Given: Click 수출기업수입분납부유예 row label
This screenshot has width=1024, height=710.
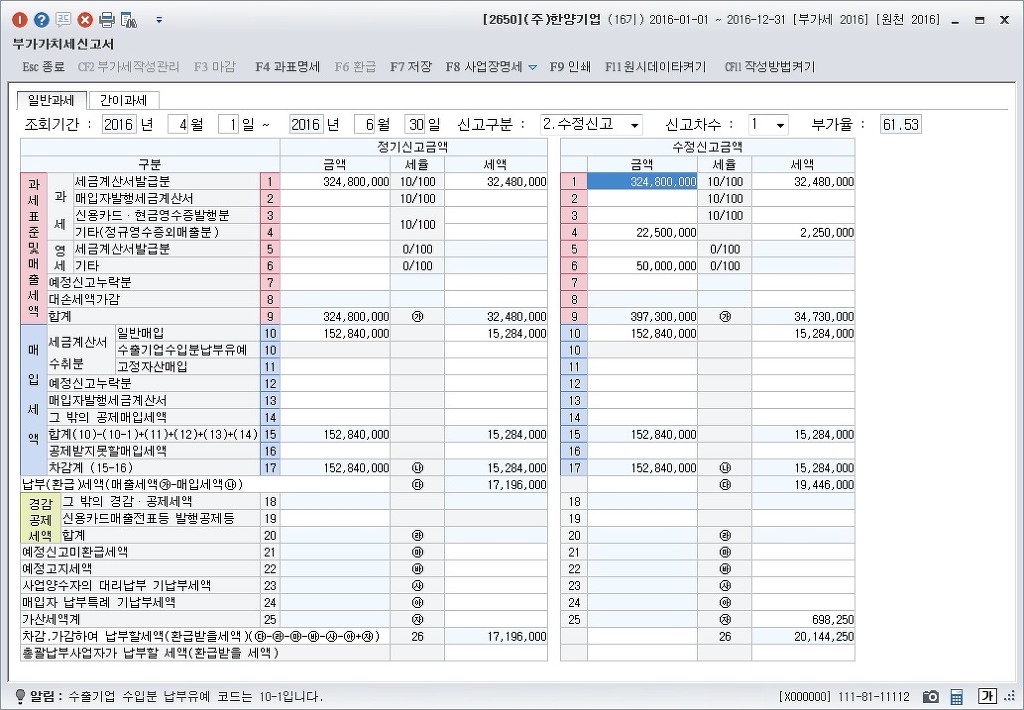Looking at the screenshot, I should click(182, 350).
